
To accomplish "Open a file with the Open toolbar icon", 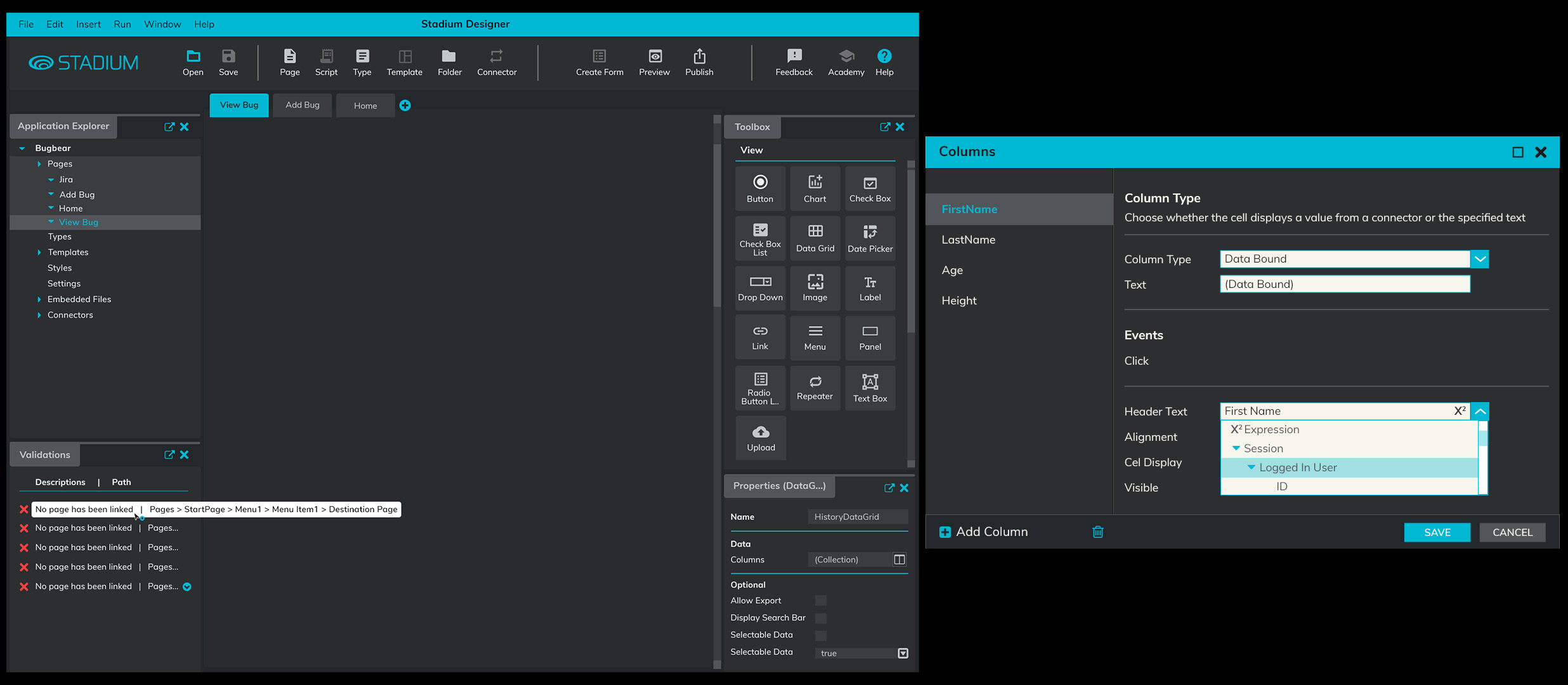I will click(x=193, y=63).
